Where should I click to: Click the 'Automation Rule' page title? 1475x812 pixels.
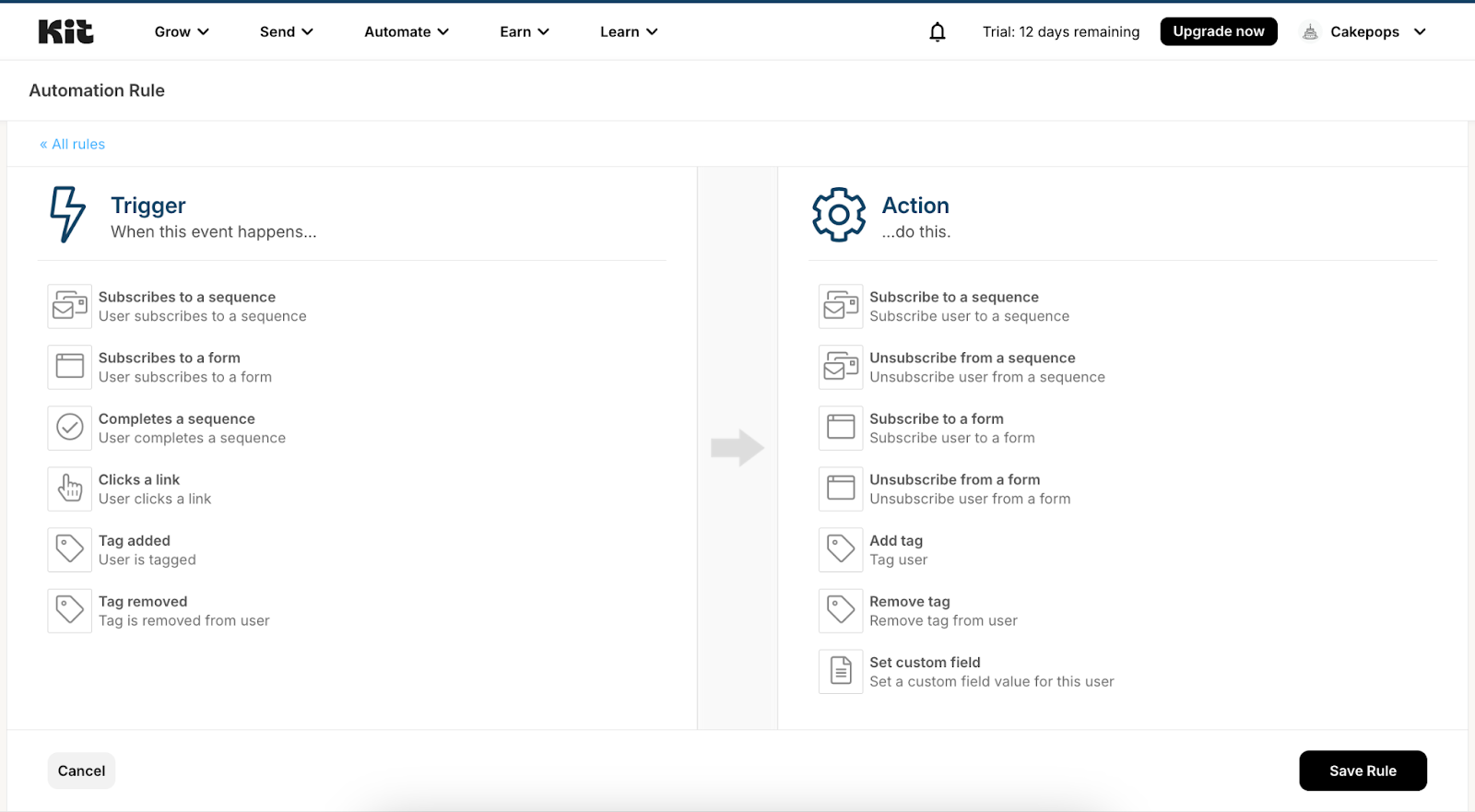tap(97, 90)
